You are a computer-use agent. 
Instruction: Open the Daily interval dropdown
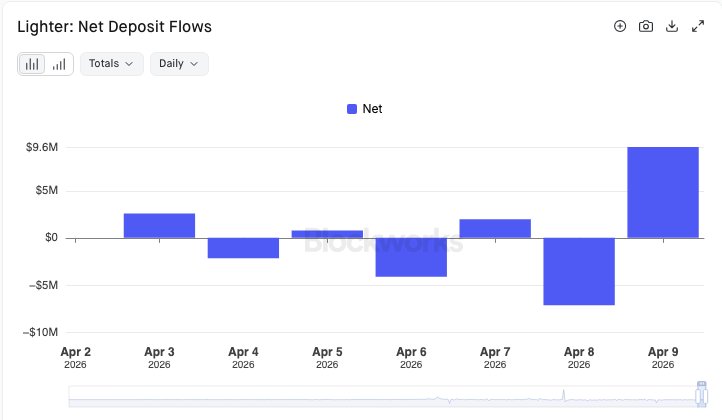click(179, 64)
